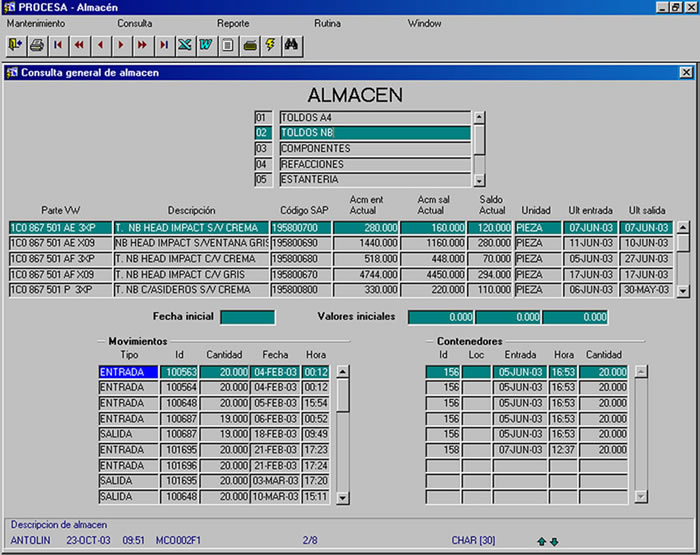Image resolution: width=700 pixels, height=555 pixels.
Task: Select part 1C0 867 501 AF X09
Action: 58,274
